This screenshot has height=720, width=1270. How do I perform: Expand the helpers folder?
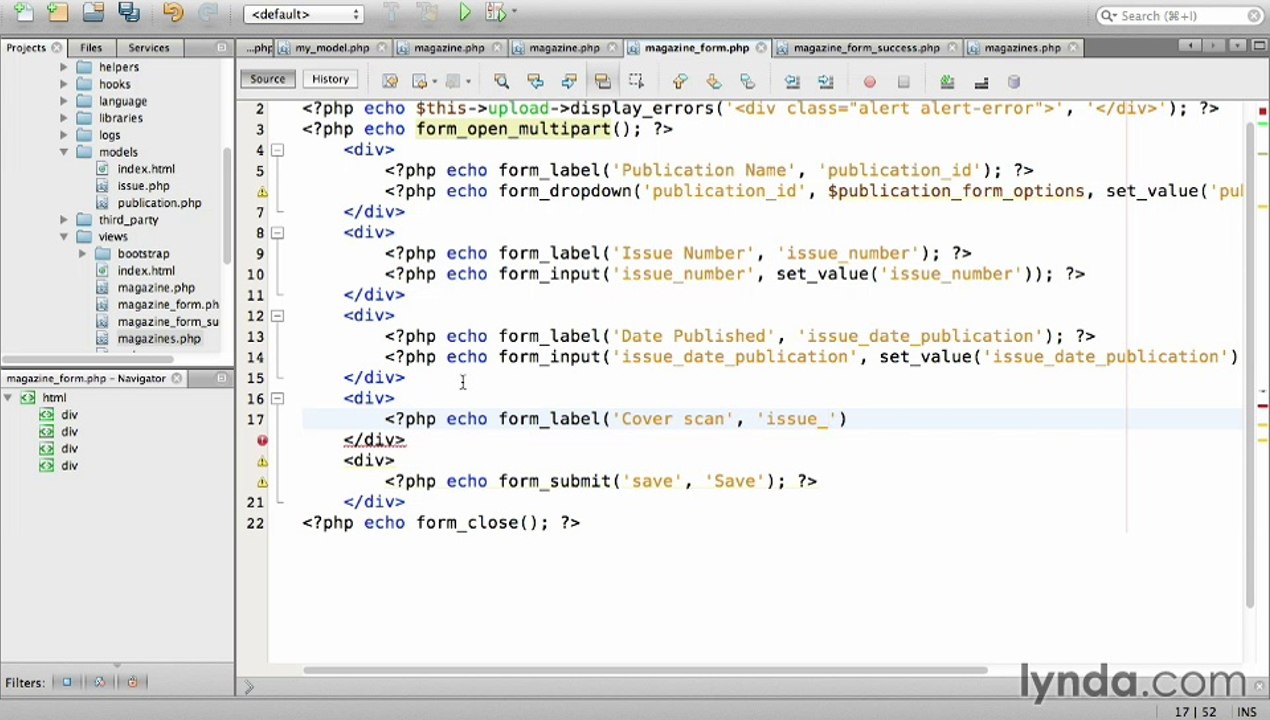64,67
